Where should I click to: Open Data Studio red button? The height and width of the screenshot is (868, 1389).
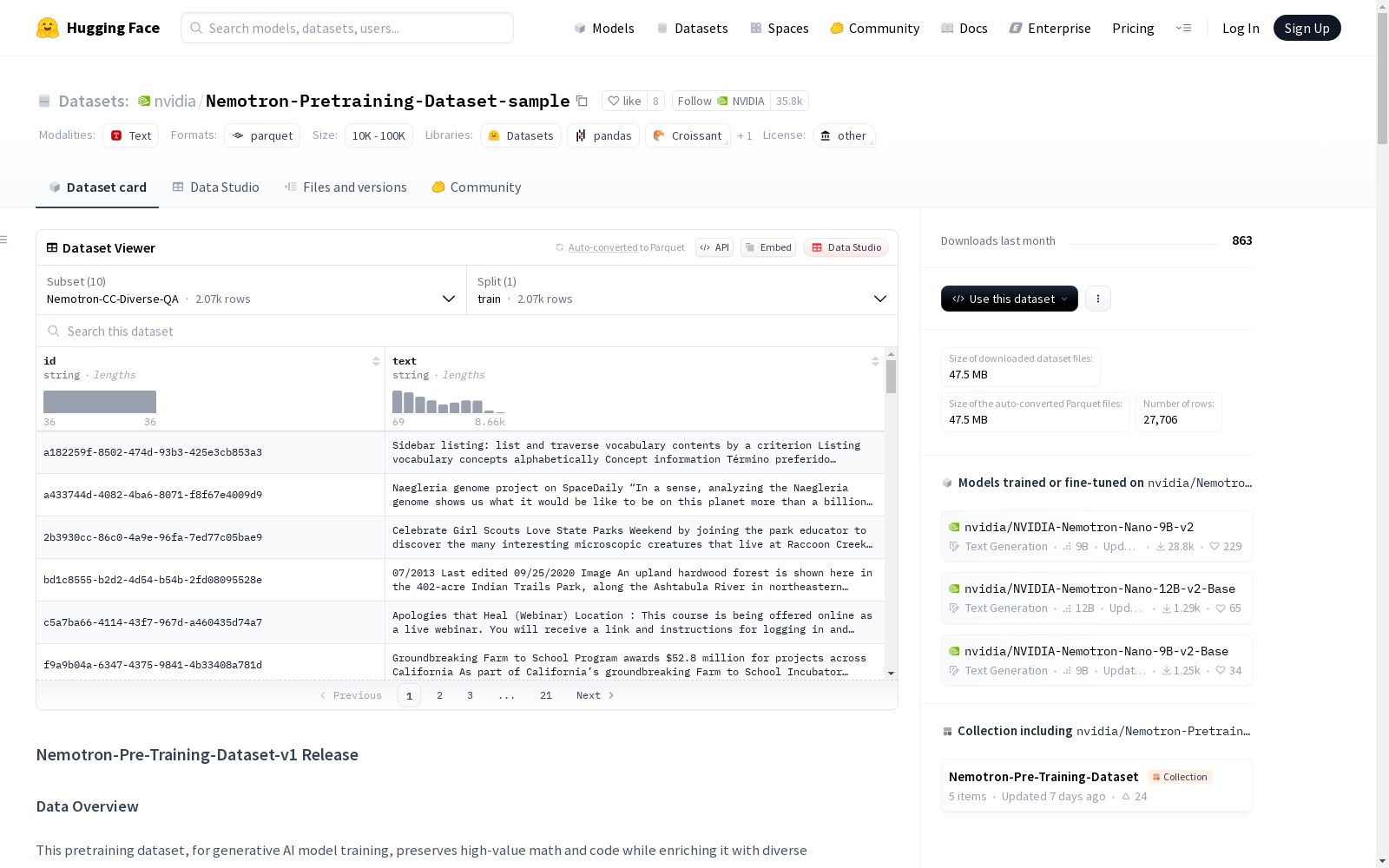point(846,247)
